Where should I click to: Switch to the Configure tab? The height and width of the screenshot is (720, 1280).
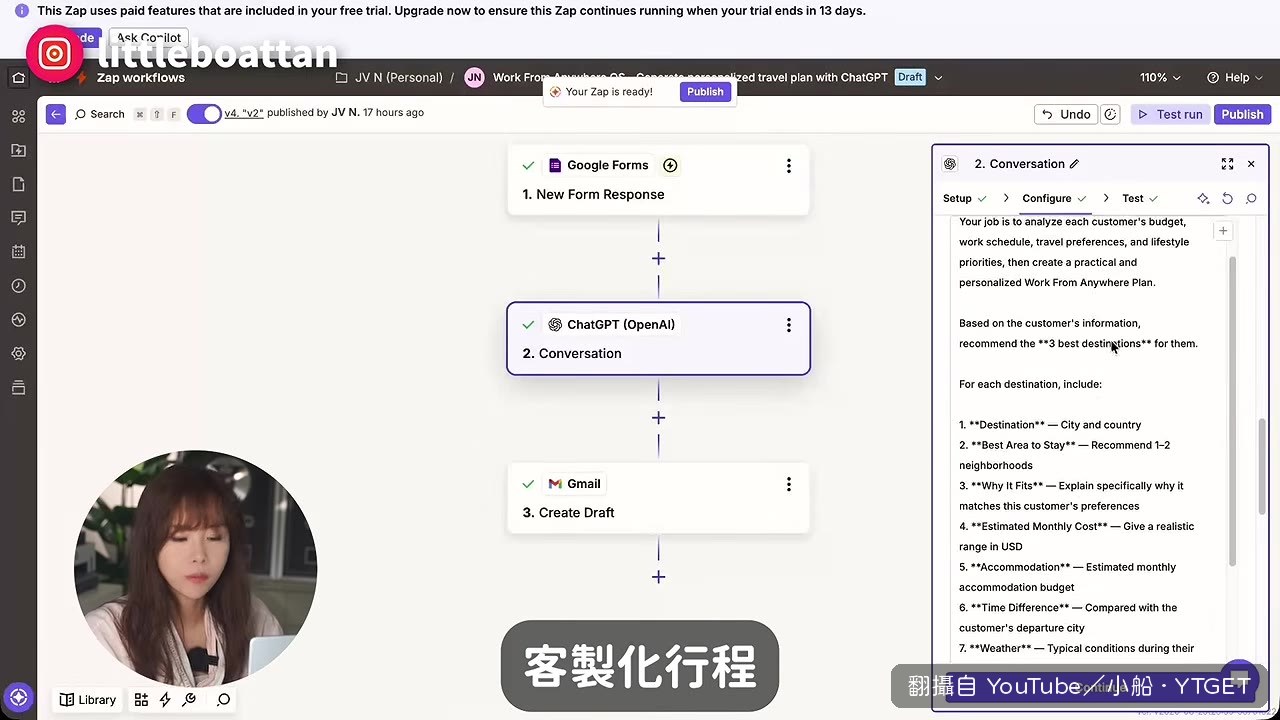(x=1054, y=198)
